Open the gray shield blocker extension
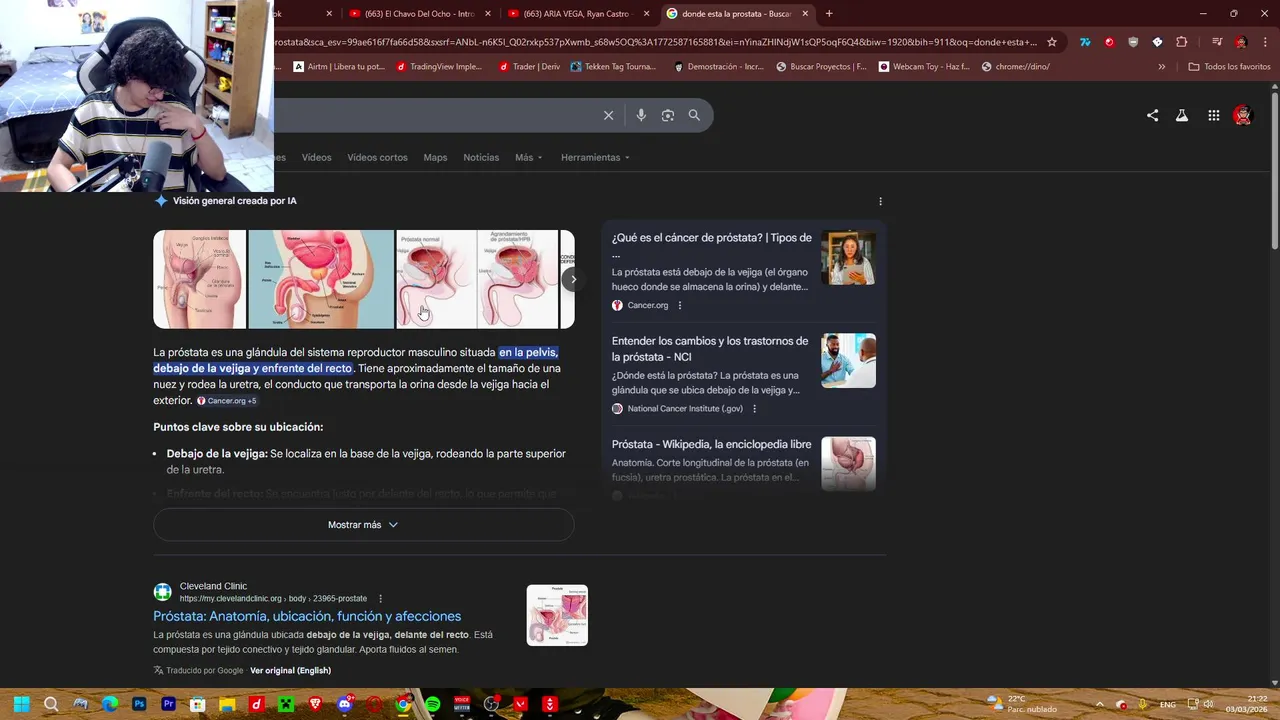 [x=1133, y=42]
